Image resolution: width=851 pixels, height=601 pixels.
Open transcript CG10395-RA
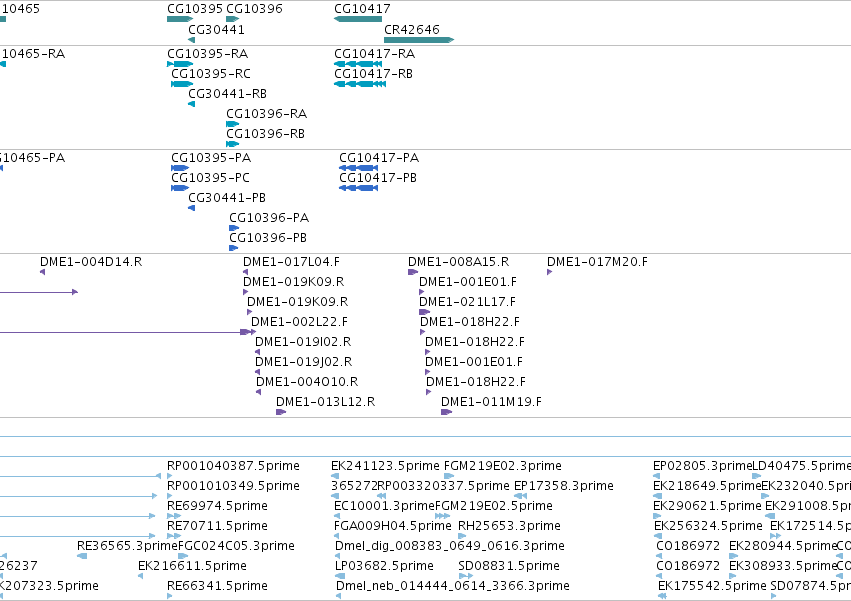207,54
